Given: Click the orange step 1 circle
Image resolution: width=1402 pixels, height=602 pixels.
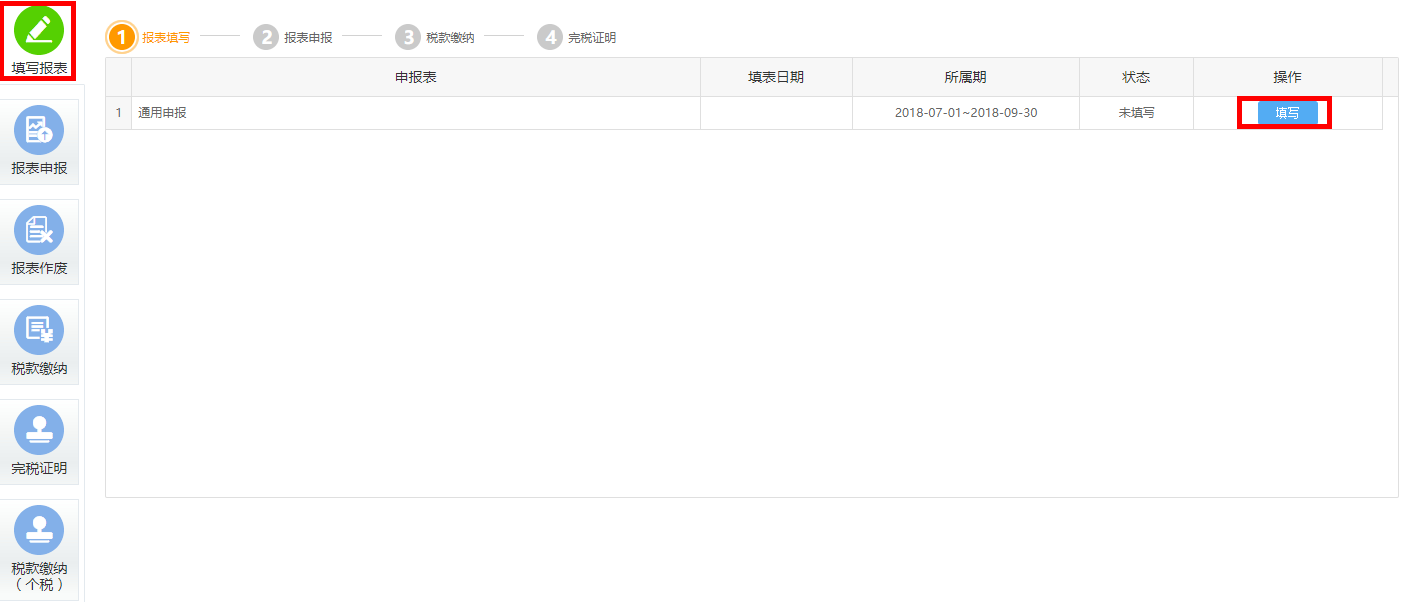Looking at the screenshot, I should [x=121, y=37].
